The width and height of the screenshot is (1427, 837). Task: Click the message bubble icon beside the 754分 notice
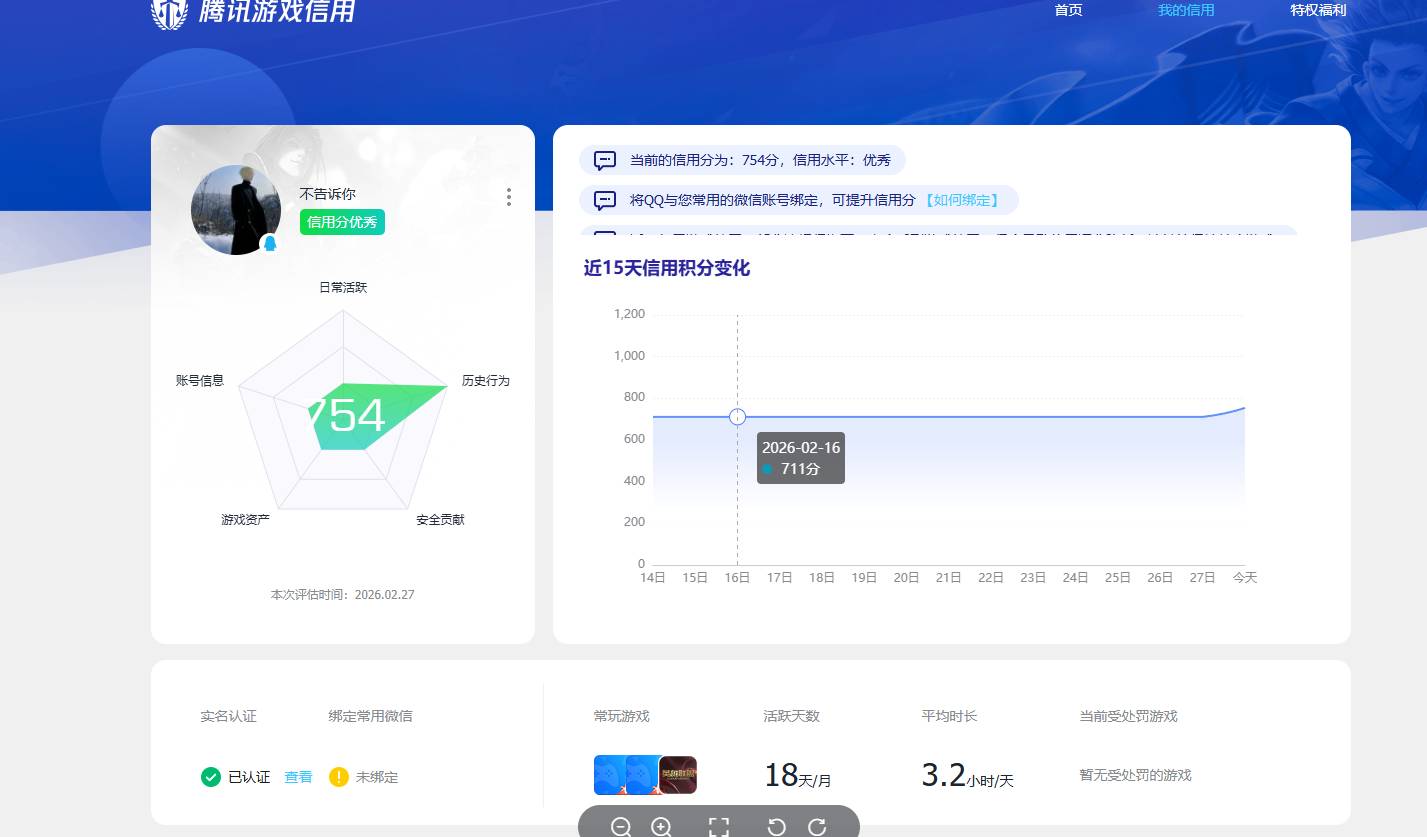(x=604, y=159)
